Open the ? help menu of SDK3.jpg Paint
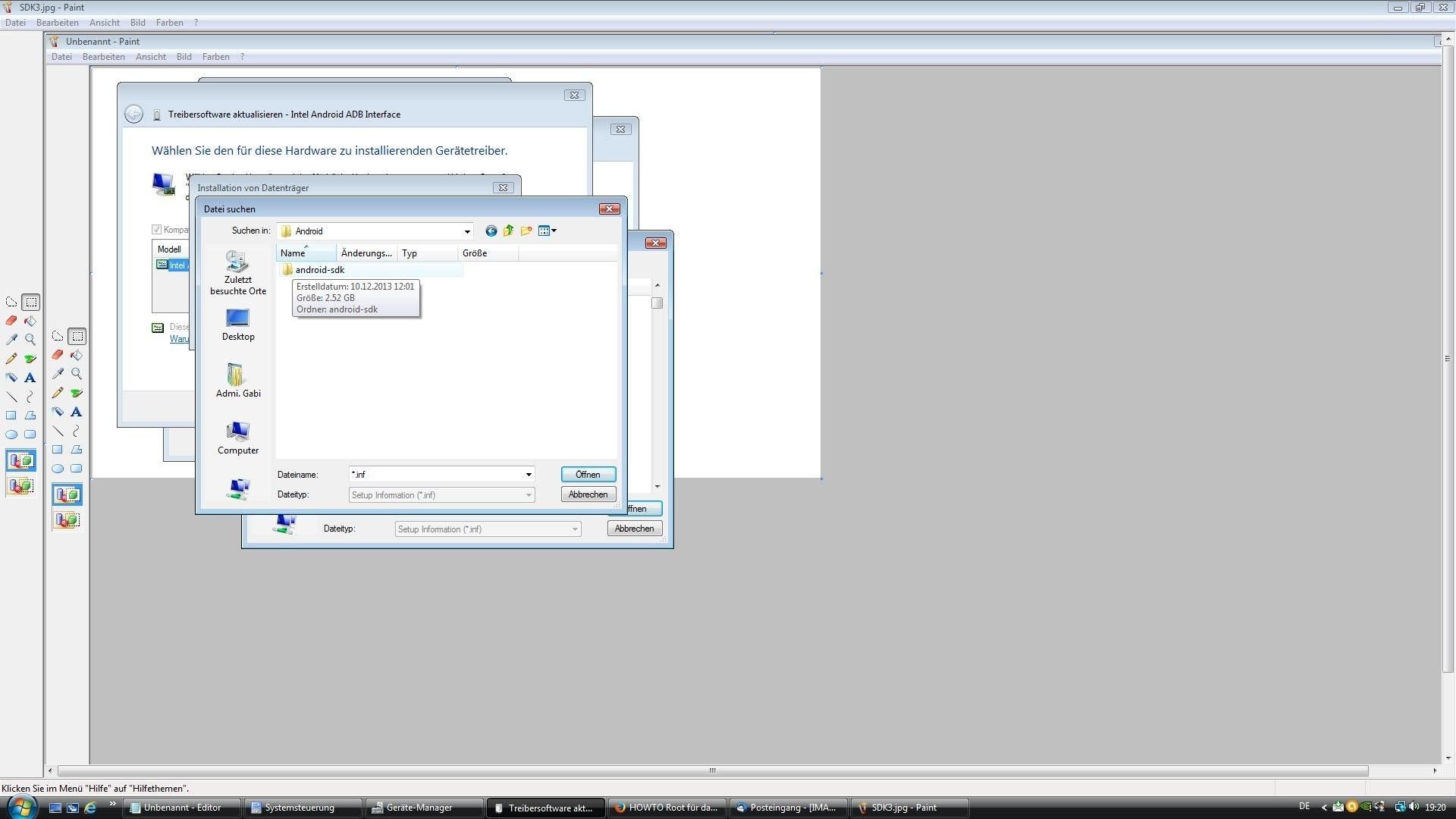The width and height of the screenshot is (1456, 819). coord(196,23)
